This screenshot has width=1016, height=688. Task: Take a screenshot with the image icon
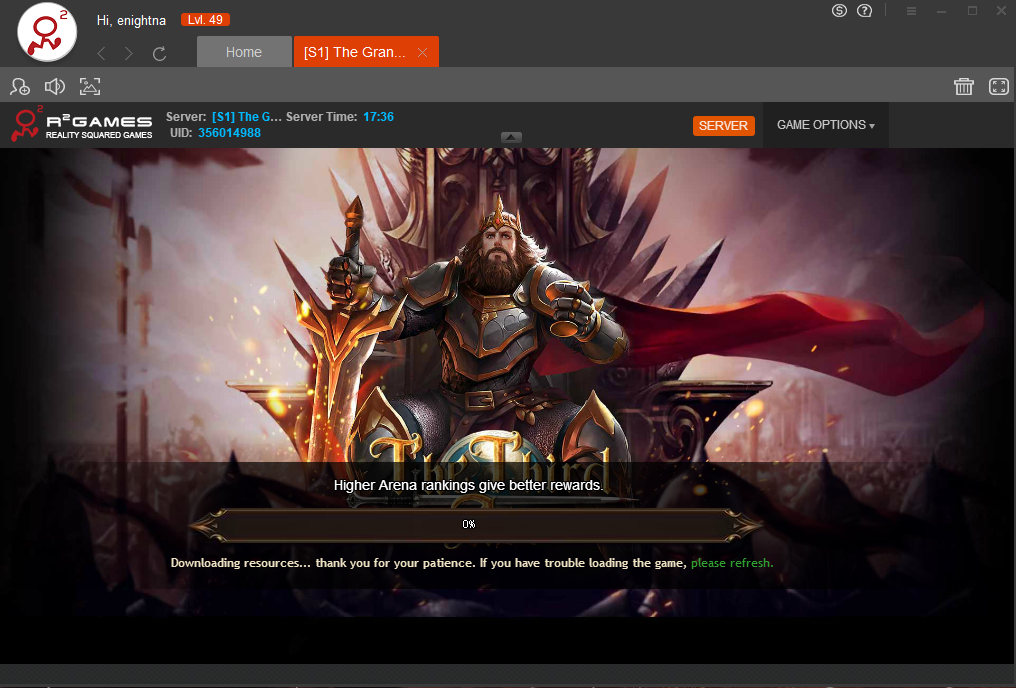coord(90,87)
